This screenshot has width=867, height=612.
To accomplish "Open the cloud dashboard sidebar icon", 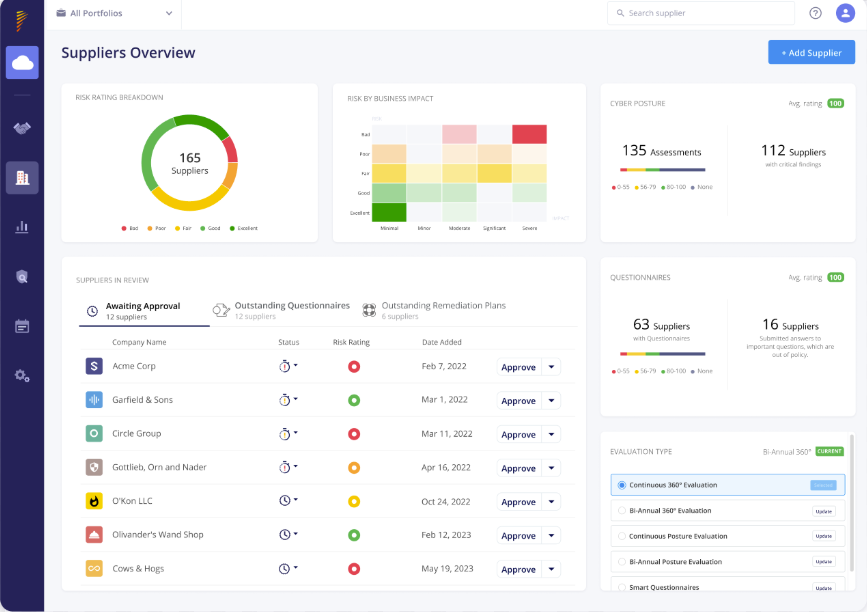I will click(22, 62).
